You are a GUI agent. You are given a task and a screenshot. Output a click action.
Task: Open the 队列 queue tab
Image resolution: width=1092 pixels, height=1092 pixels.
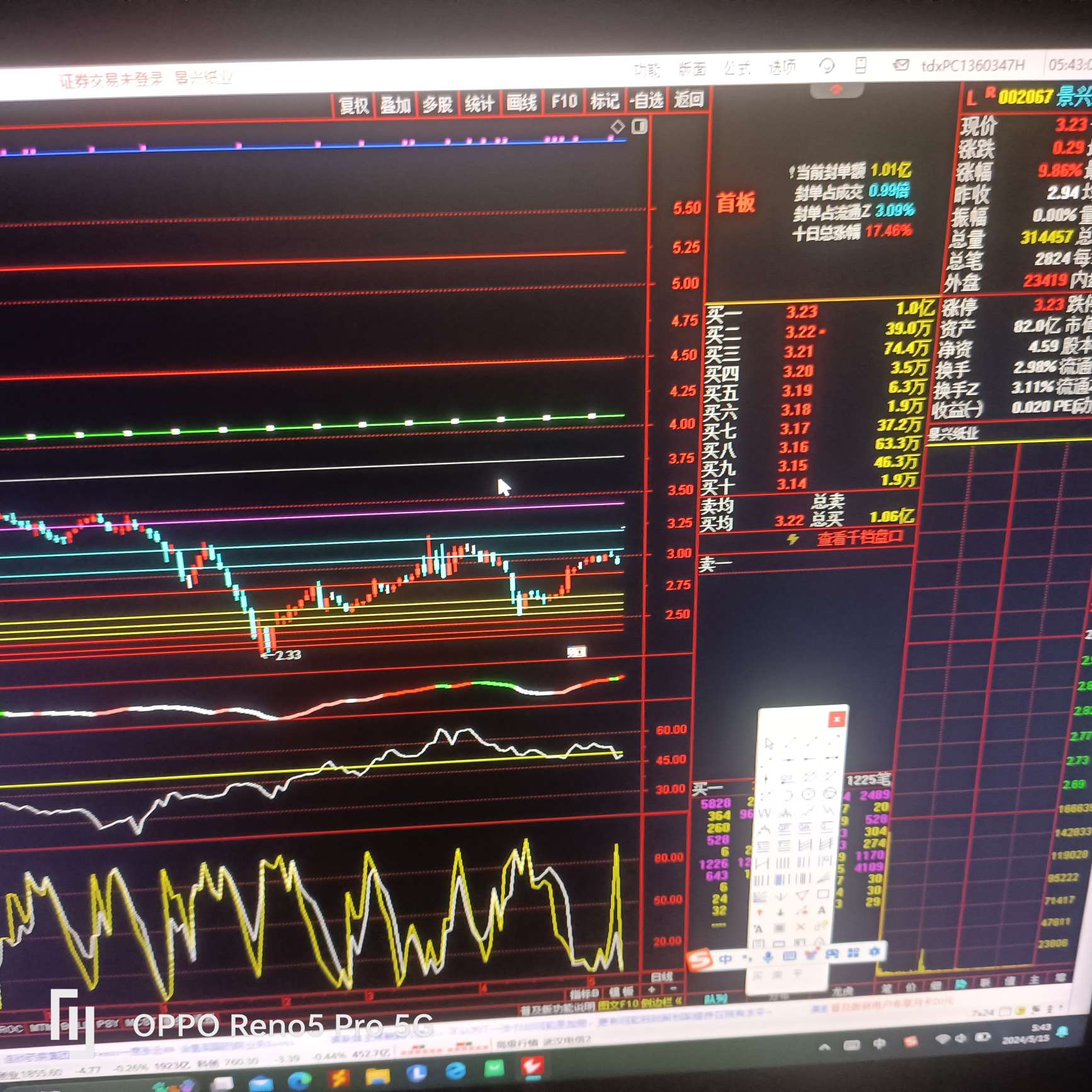tap(715, 999)
